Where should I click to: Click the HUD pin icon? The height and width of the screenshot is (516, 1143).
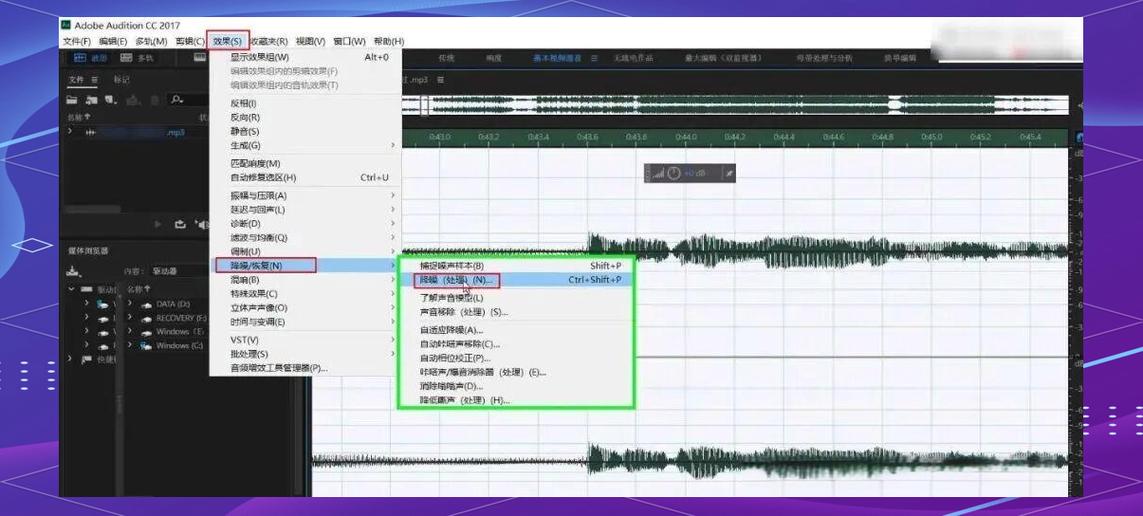click(x=727, y=173)
